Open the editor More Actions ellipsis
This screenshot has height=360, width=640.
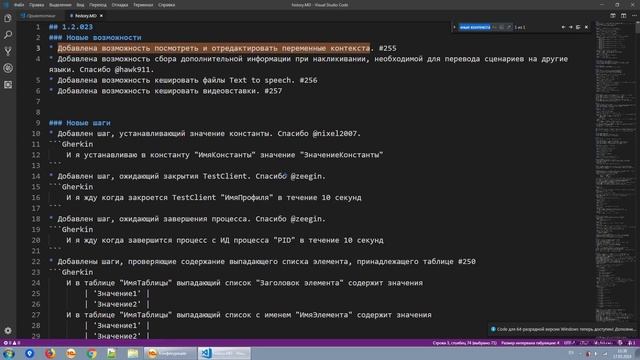point(634,16)
